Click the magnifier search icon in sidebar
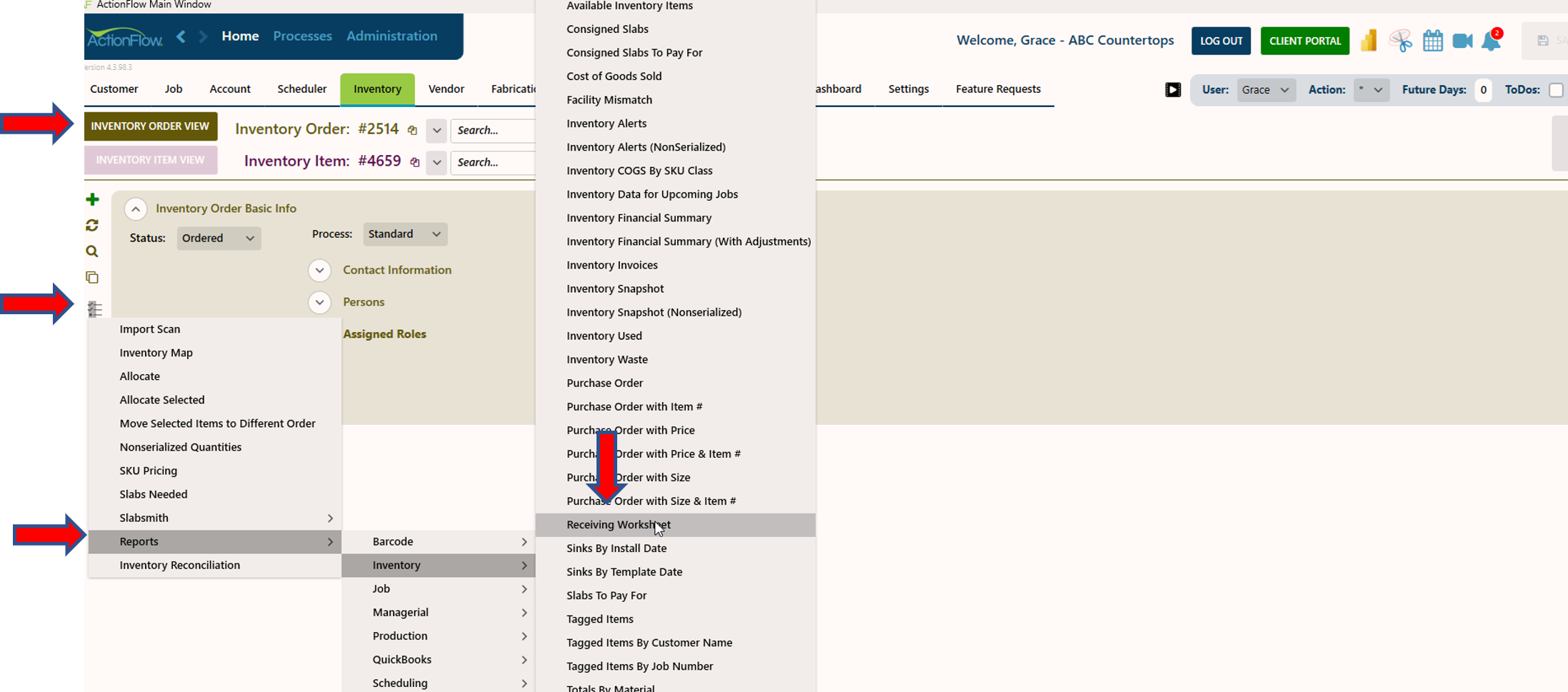 pos(92,251)
